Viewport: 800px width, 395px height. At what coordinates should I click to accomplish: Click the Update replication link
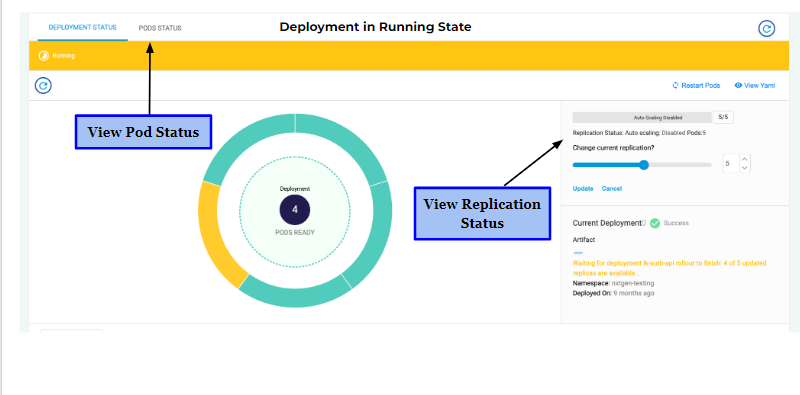click(x=583, y=188)
